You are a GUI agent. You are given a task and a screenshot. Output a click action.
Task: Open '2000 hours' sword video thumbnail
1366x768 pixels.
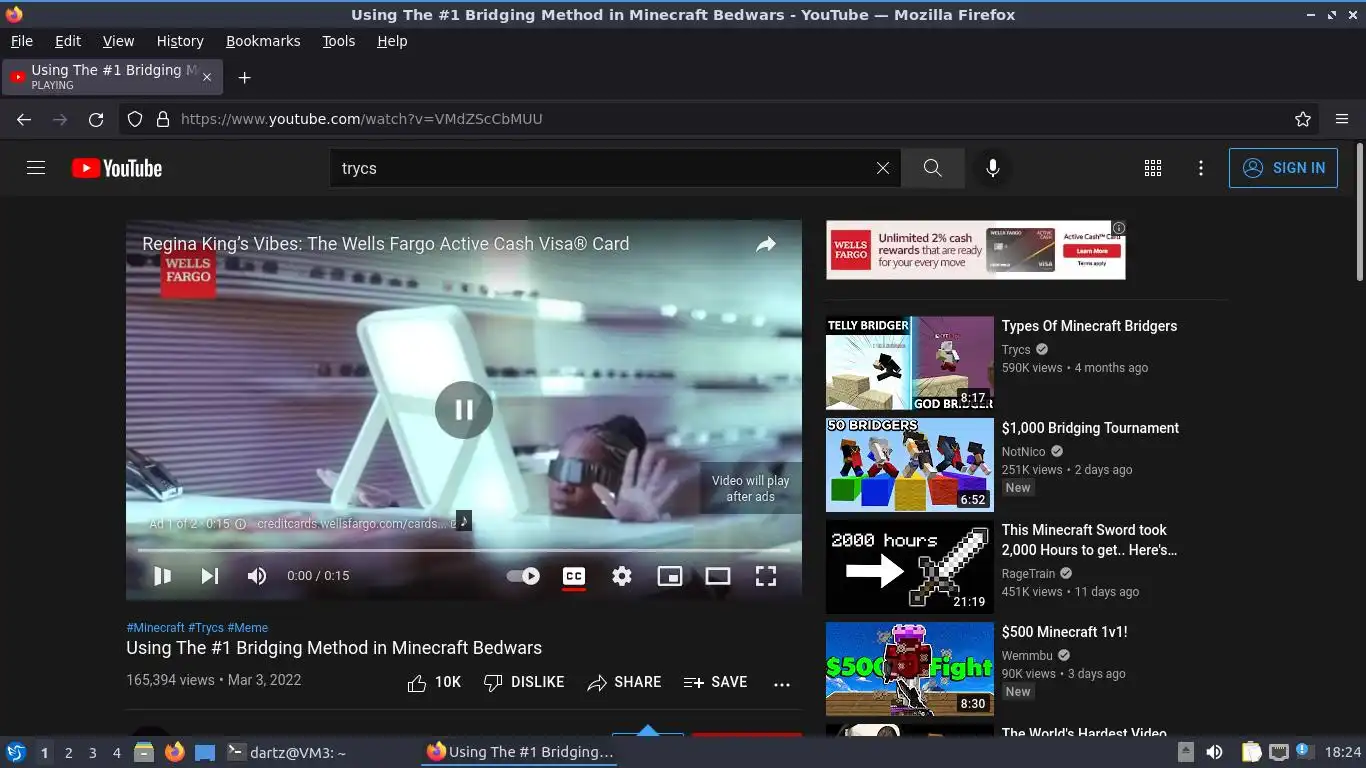coord(910,567)
